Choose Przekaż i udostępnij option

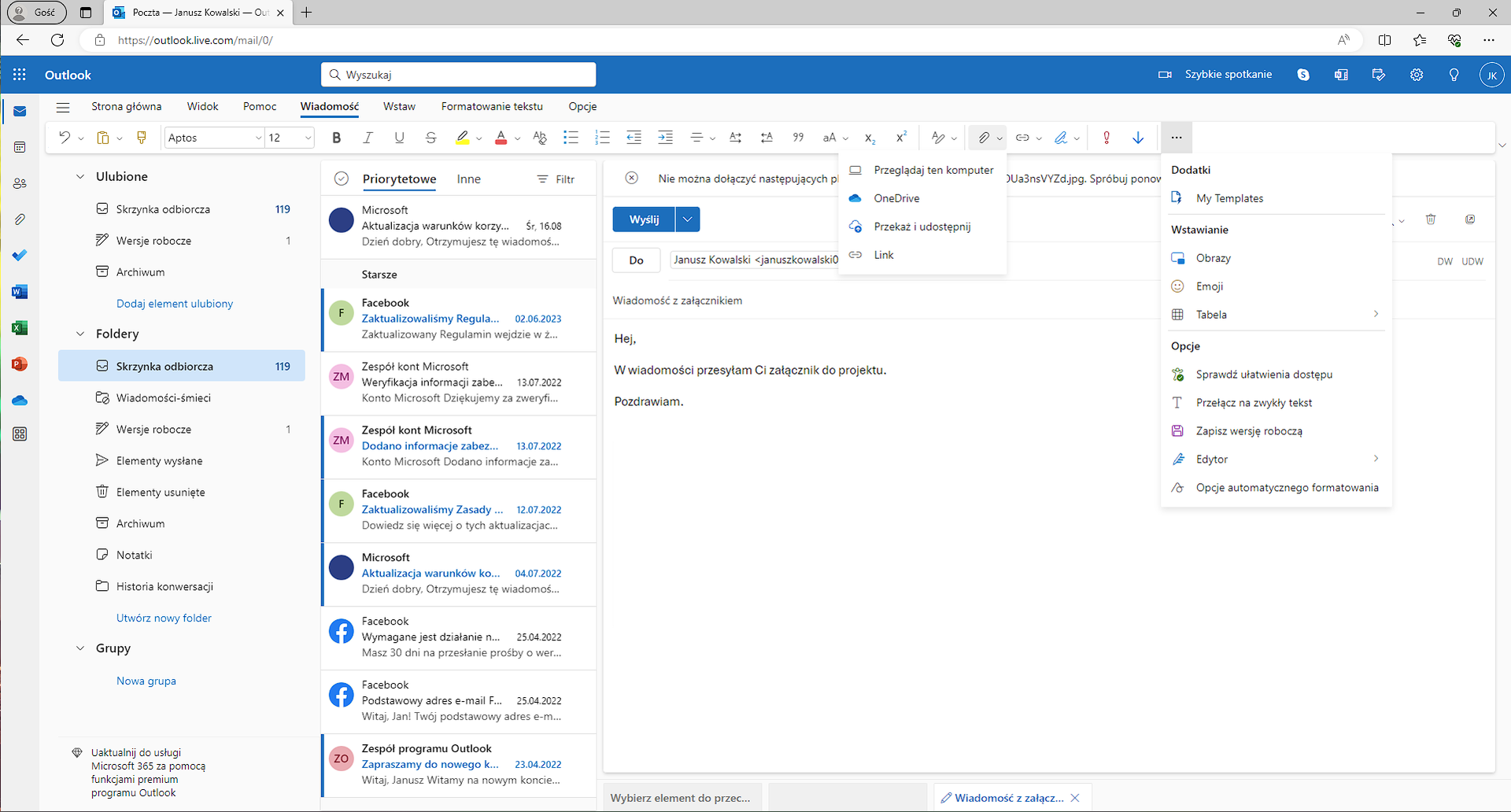click(x=922, y=227)
